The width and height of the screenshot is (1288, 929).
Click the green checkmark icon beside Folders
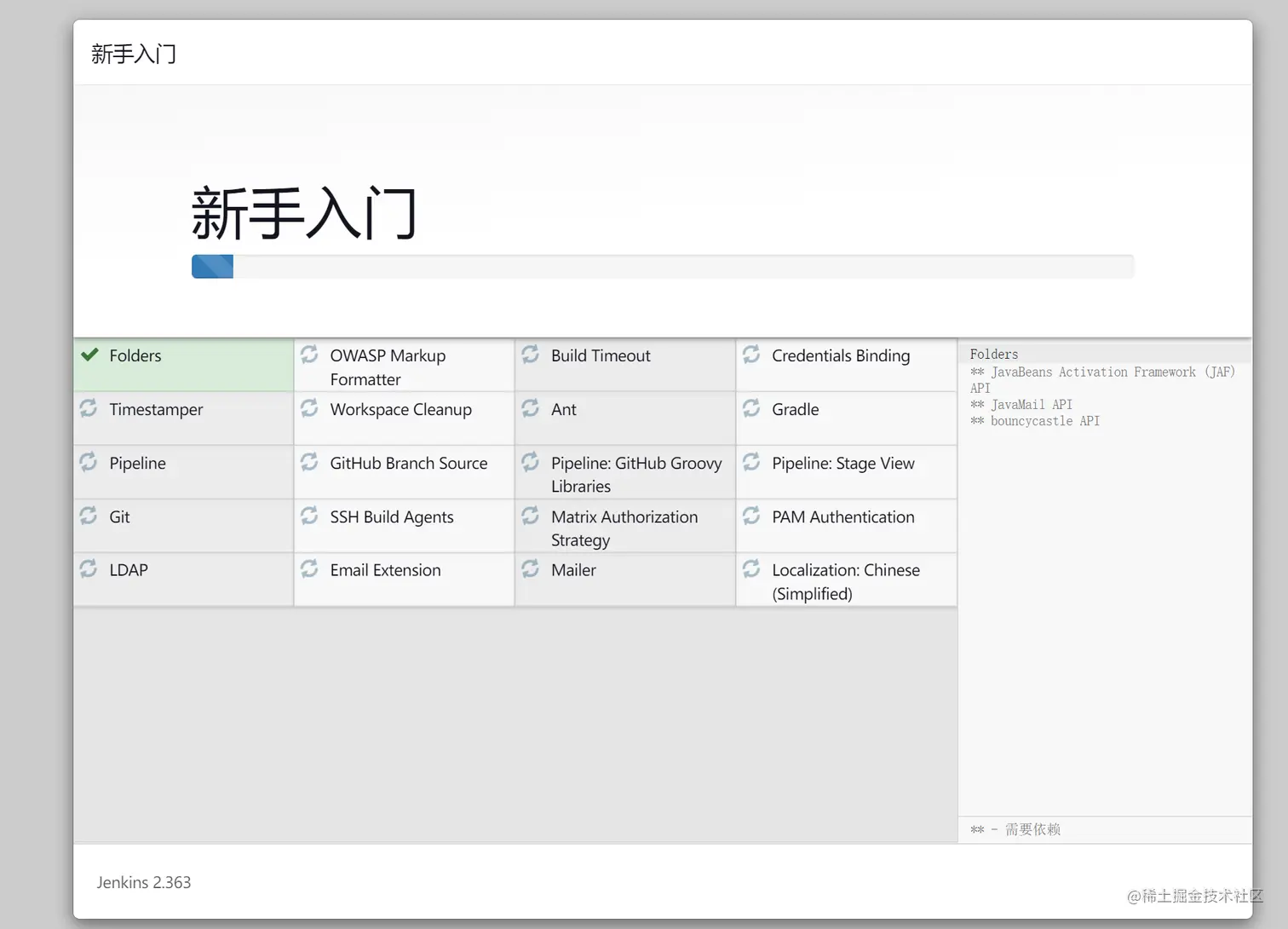[x=89, y=355]
